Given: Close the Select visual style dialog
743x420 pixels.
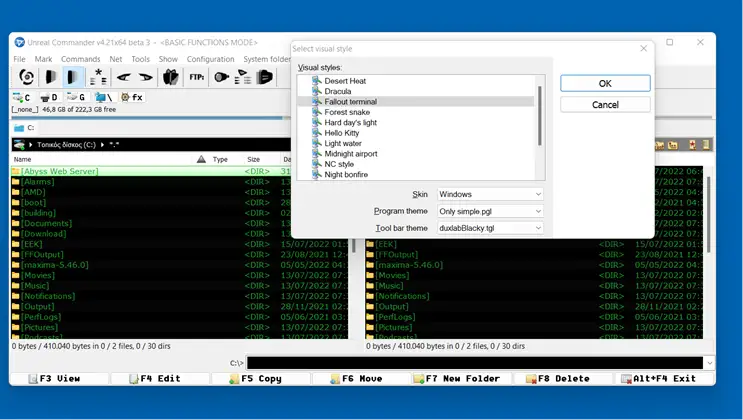Looking at the screenshot, I should pos(643,48).
